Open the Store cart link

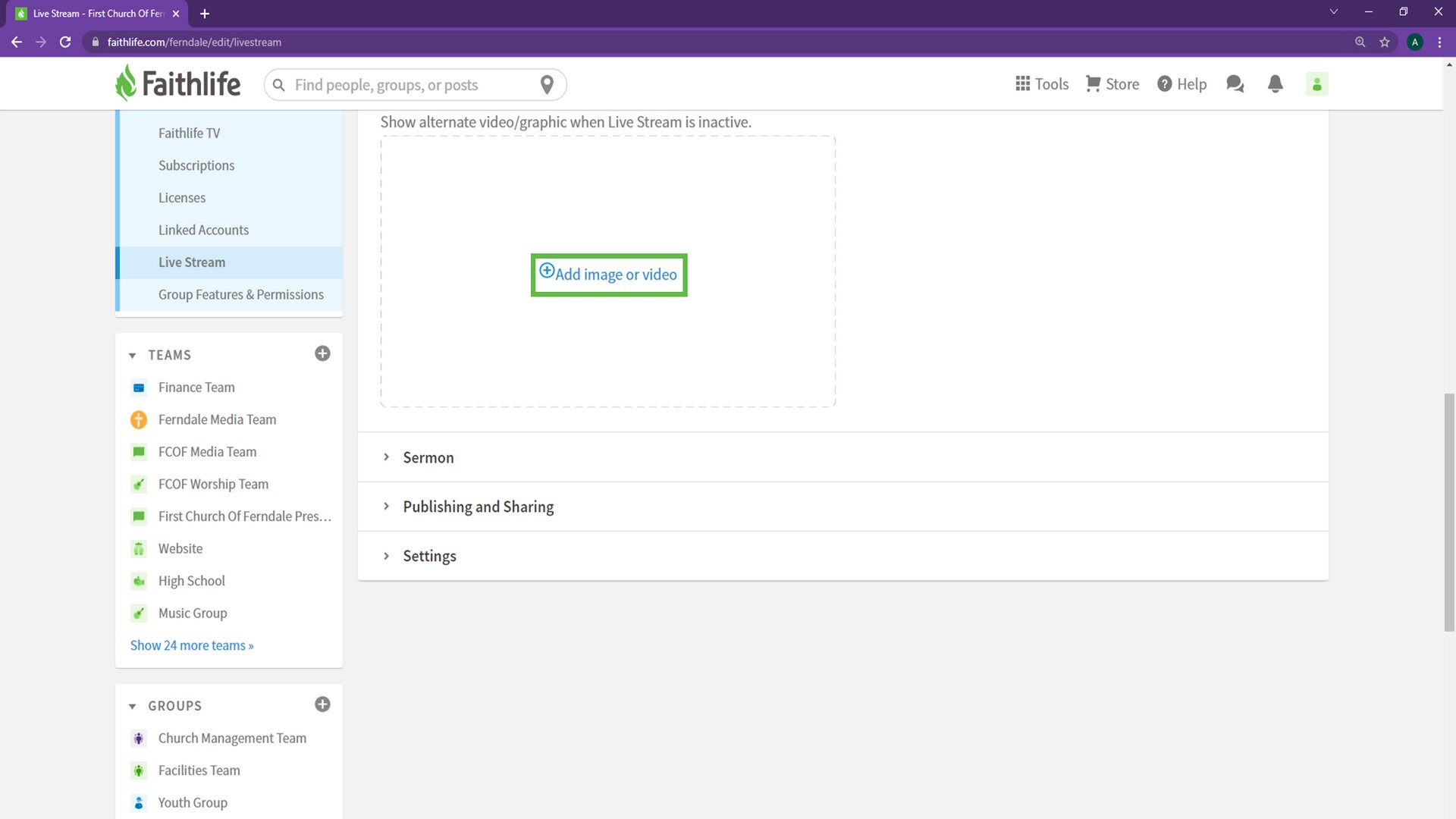click(x=1112, y=84)
